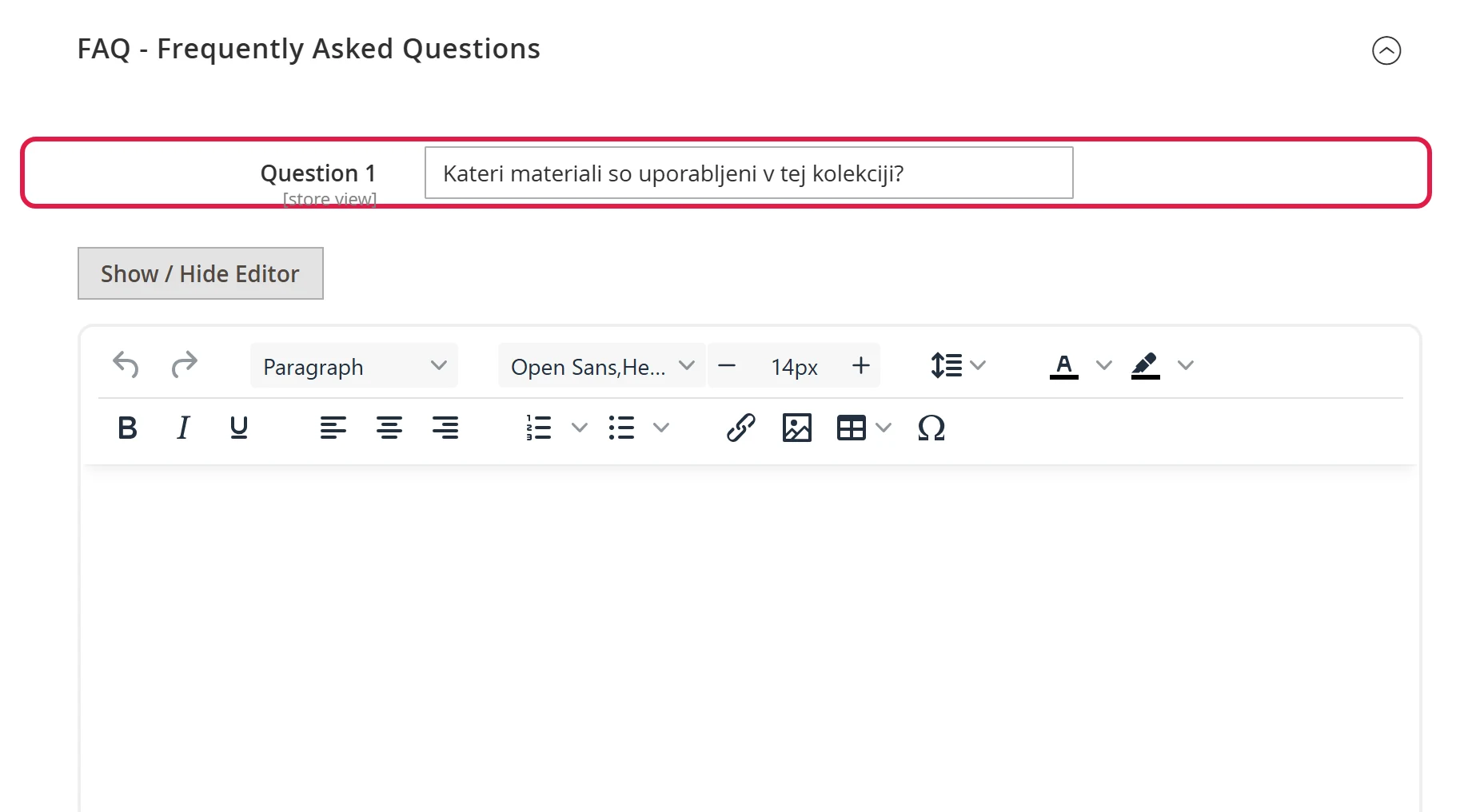Decrease font size with minus button
Screen dimensions: 1460x812
727,365
